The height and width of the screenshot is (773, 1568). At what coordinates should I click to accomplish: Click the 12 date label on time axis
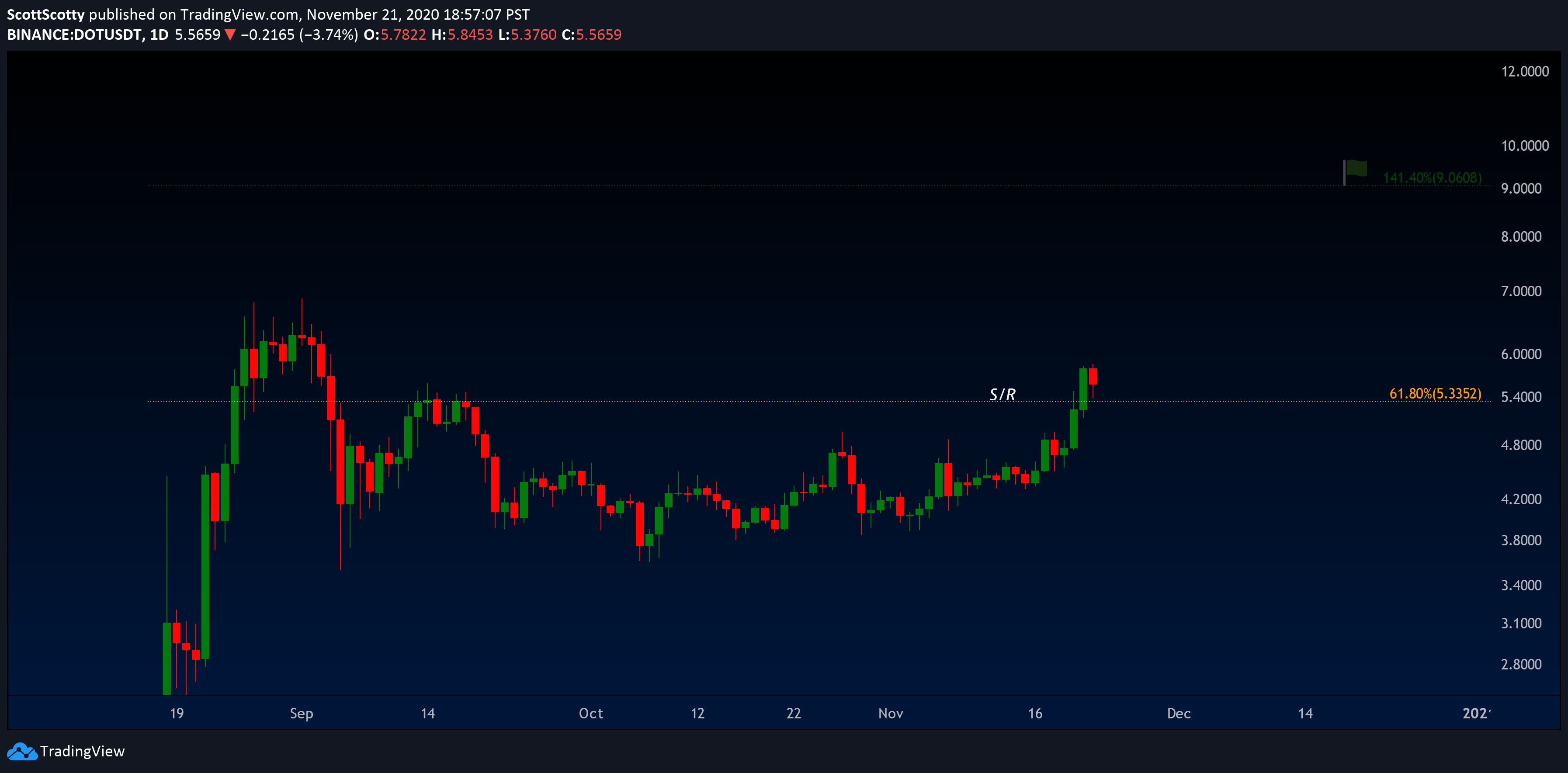click(x=697, y=714)
